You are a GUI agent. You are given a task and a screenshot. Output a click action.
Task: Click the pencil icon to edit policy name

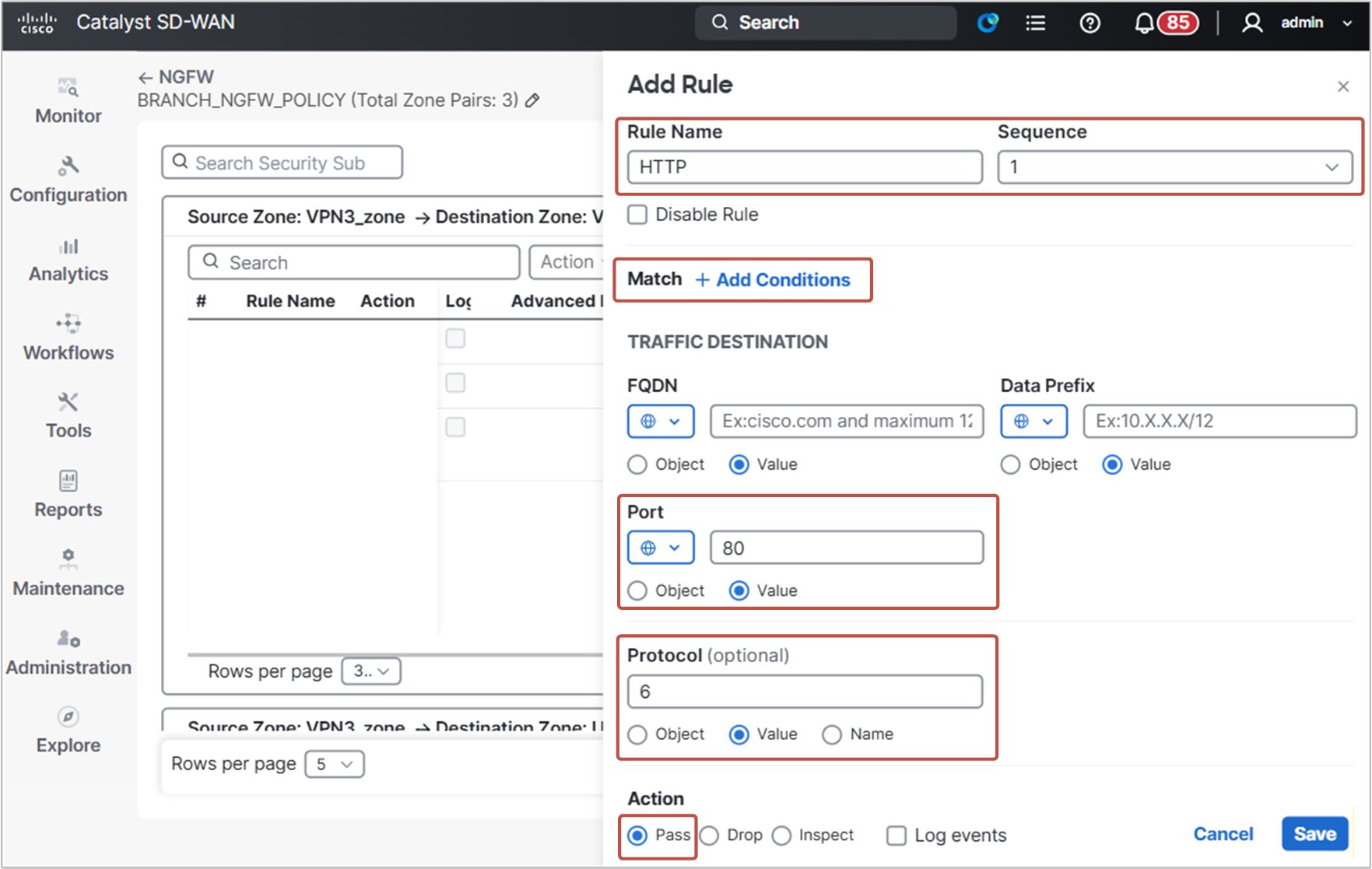[x=532, y=100]
